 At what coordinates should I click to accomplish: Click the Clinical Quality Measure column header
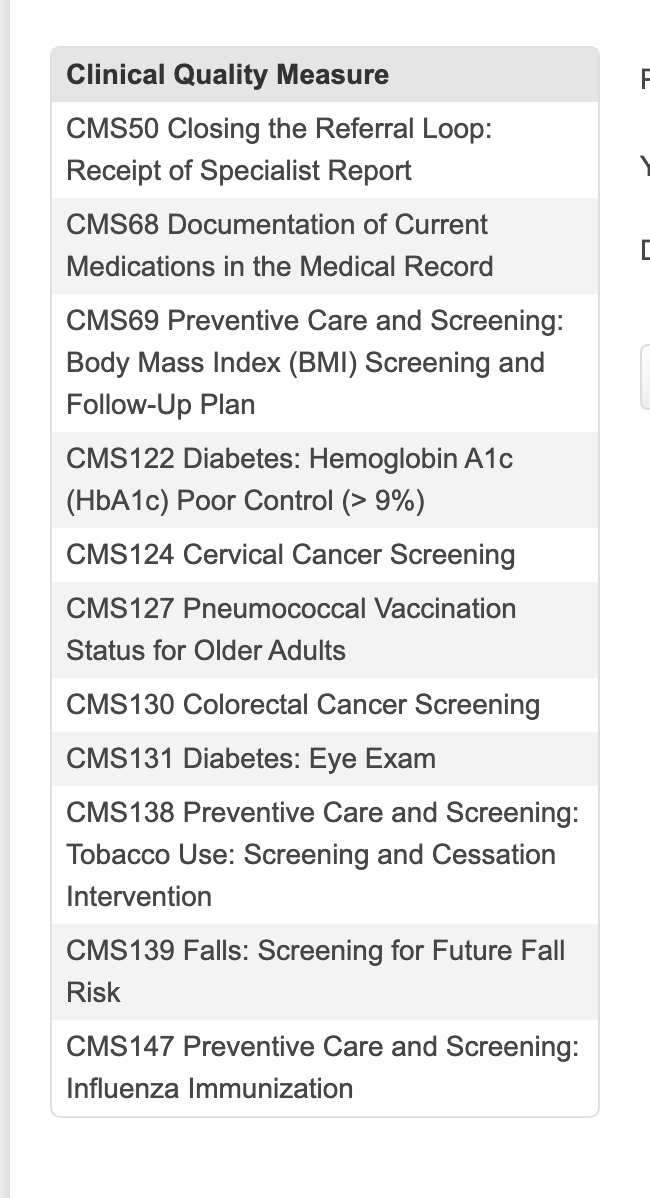[x=227, y=75]
